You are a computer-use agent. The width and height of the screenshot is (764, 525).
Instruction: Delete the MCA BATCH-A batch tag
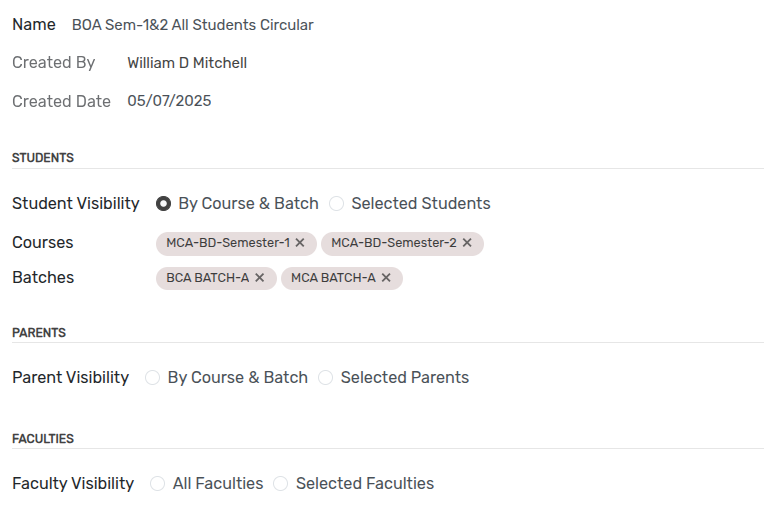[386, 278]
